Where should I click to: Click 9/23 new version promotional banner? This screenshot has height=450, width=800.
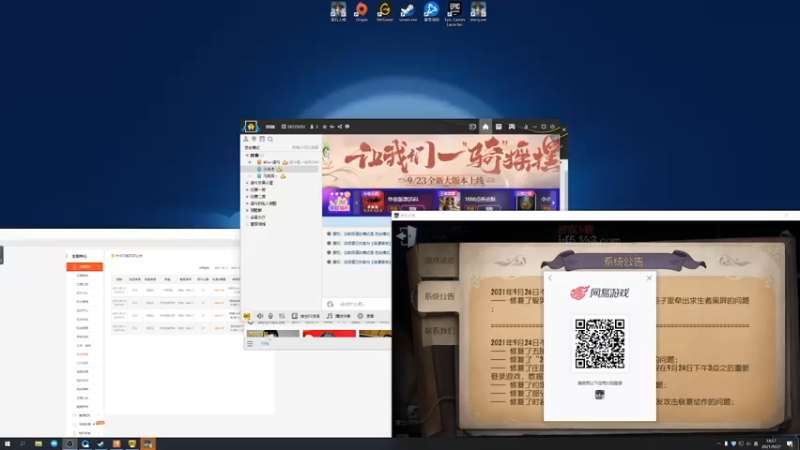(x=441, y=161)
